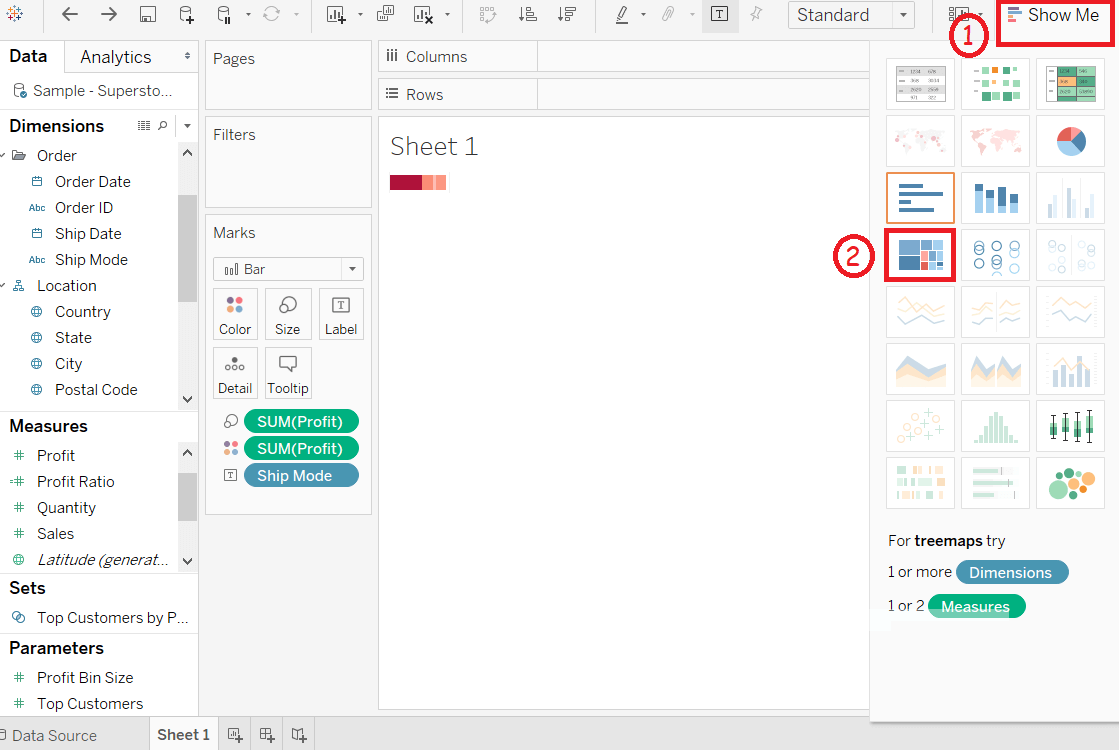Open the Tooltip mark card
The width and height of the screenshot is (1119, 750).
click(x=288, y=373)
